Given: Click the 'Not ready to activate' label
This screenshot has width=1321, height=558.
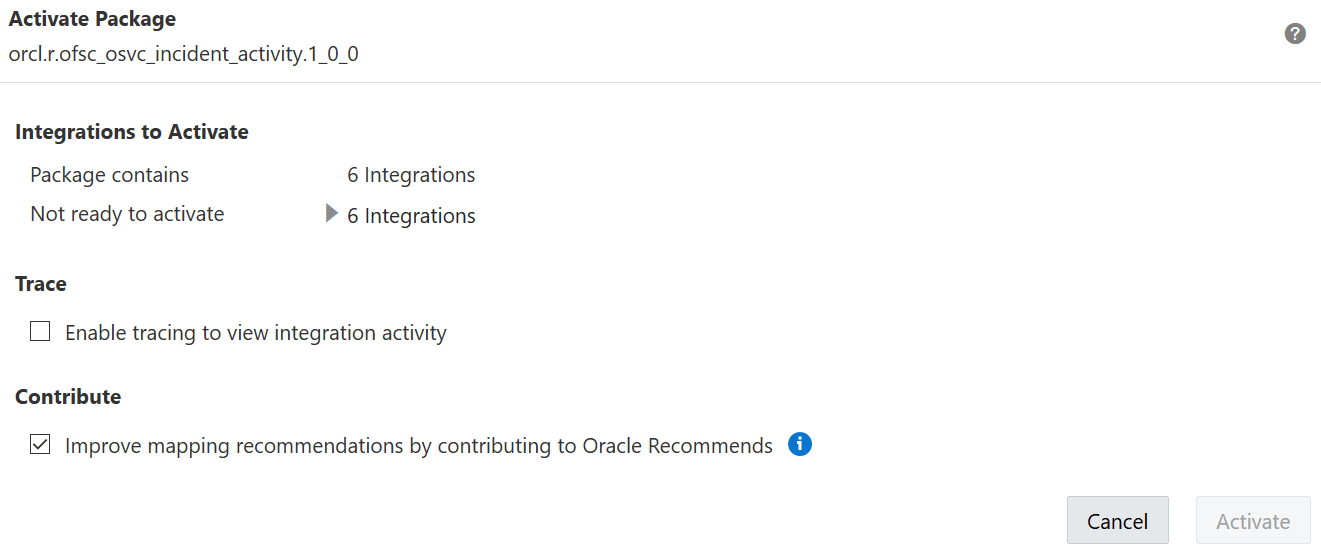Looking at the screenshot, I should coord(127,214).
